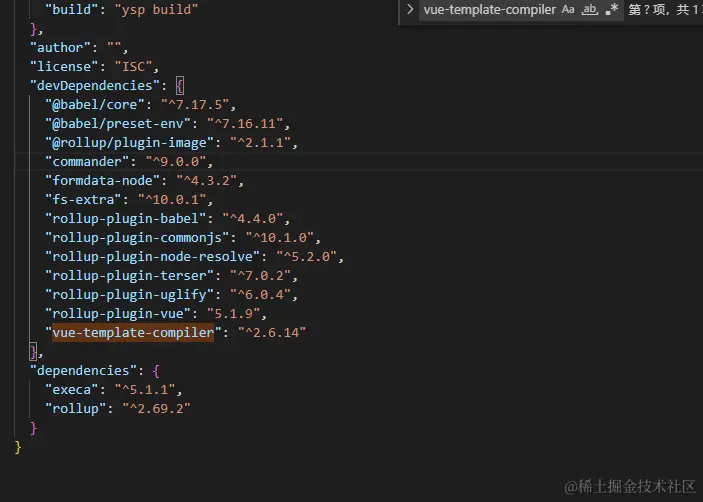Screen dimensions: 703x502
Task: Click the highlighted vue-template-compiler match in editor
Action: (x=133, y=333)
